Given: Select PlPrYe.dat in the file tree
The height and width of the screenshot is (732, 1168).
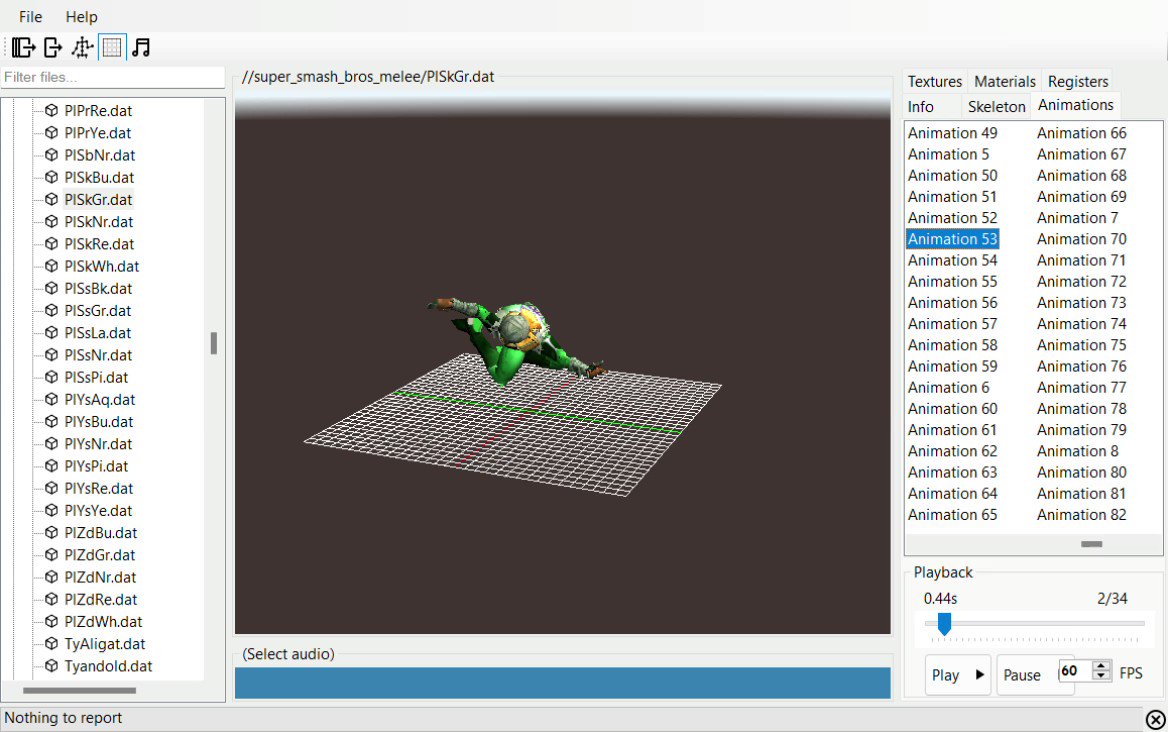Looking at the screenshot, I should [x=98, y=133].
